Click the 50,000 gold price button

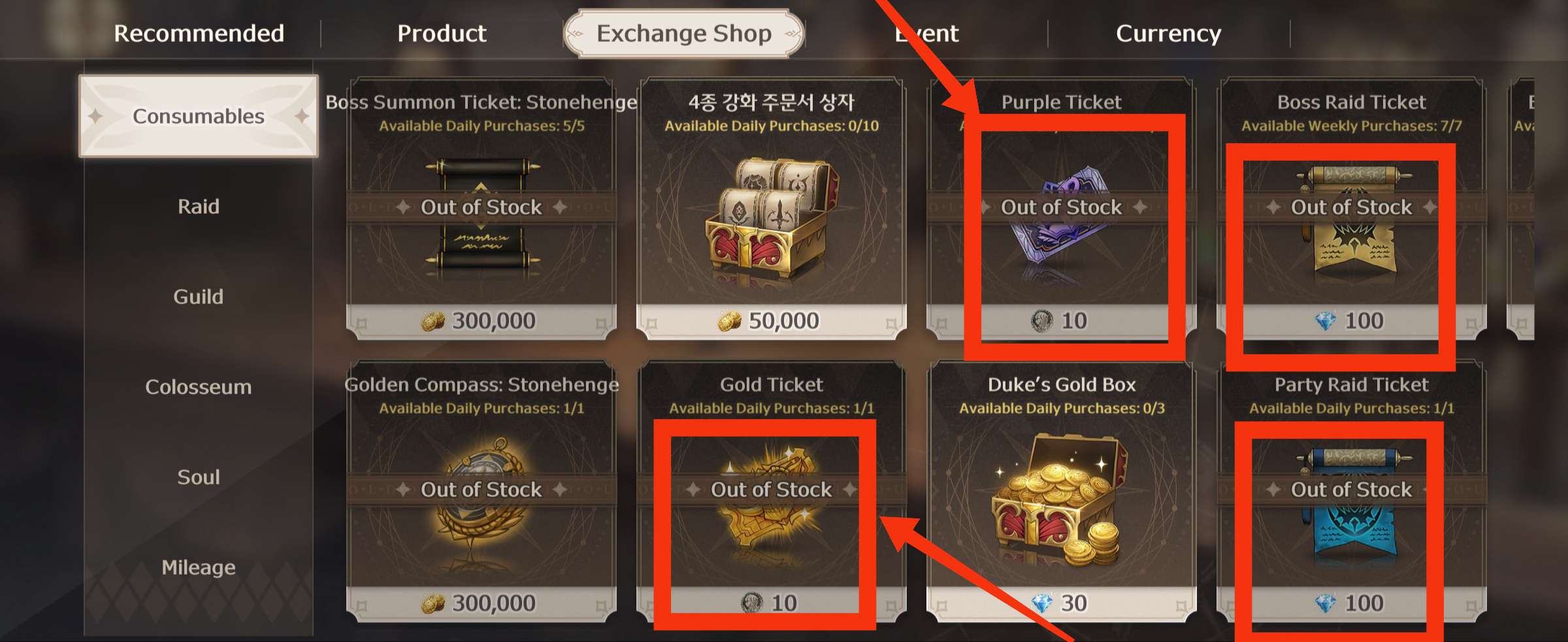point(772,321)
